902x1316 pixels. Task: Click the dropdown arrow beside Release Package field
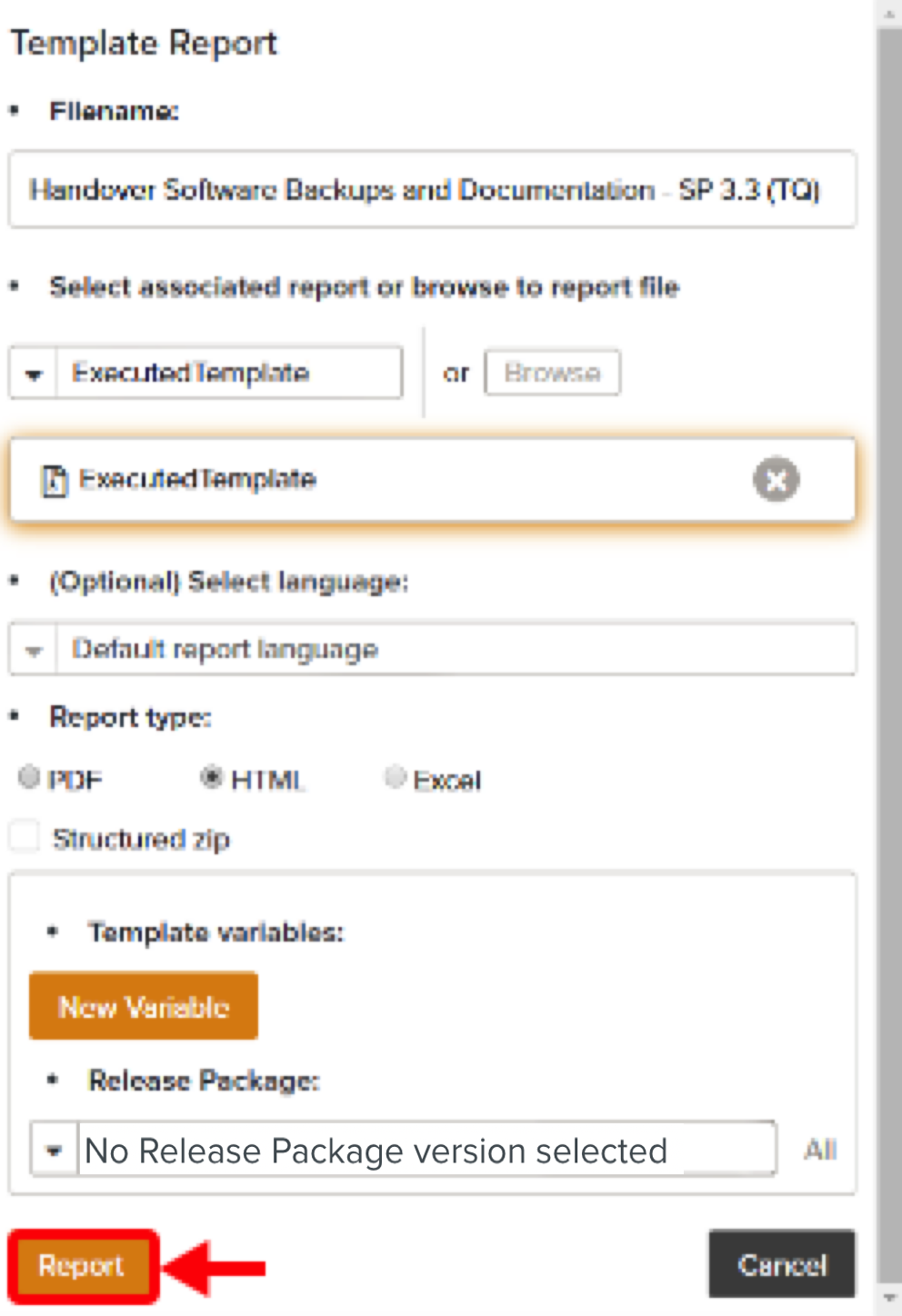54,1149
